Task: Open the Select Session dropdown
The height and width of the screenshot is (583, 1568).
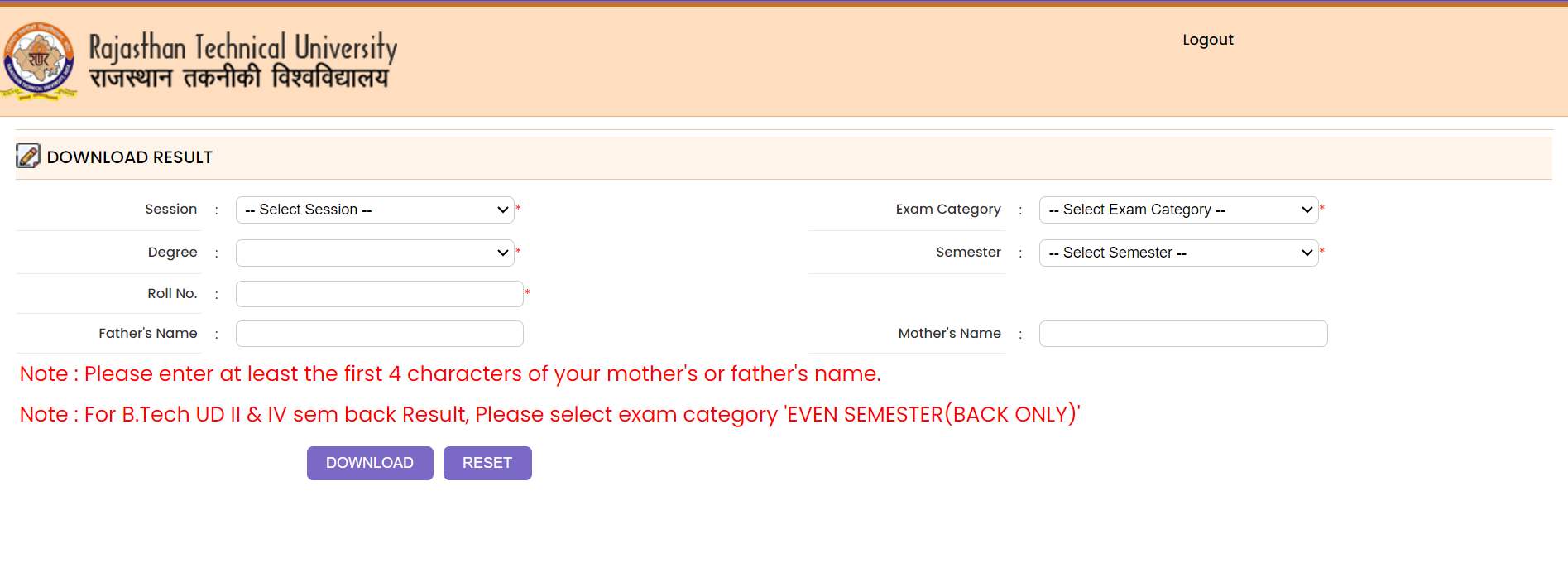Action: tap(375, 210)
